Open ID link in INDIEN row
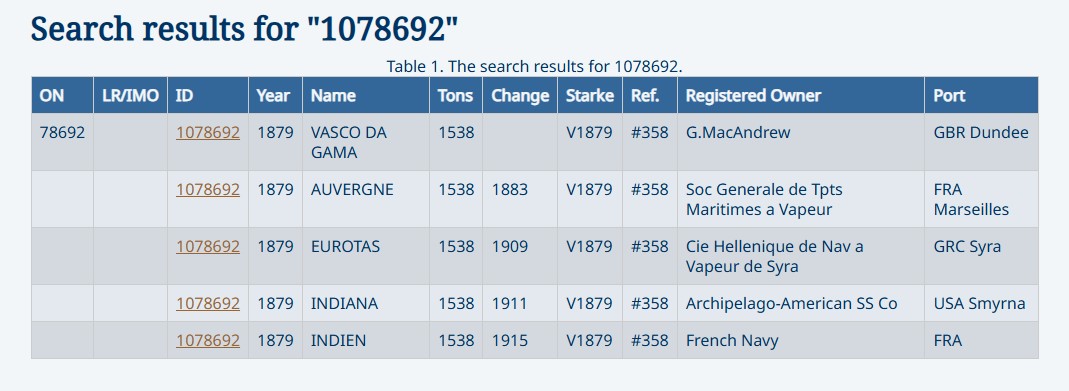1069x391 pixels. 208,340
